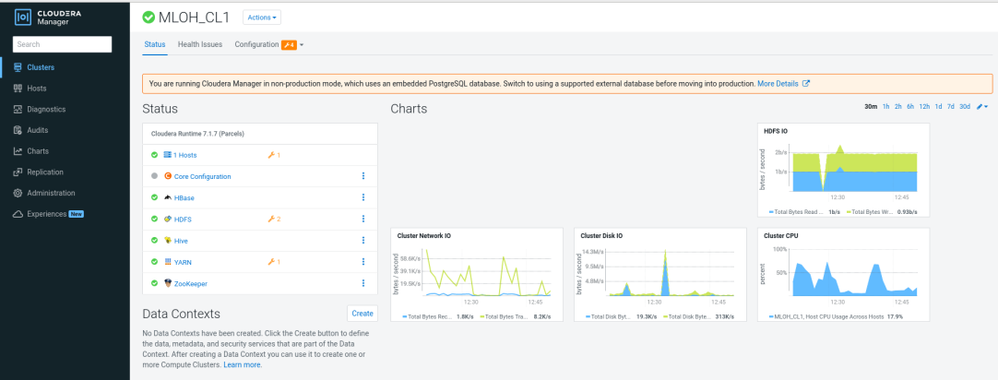
Task: Click the green status check for HBase
Action: pos(154,197)
